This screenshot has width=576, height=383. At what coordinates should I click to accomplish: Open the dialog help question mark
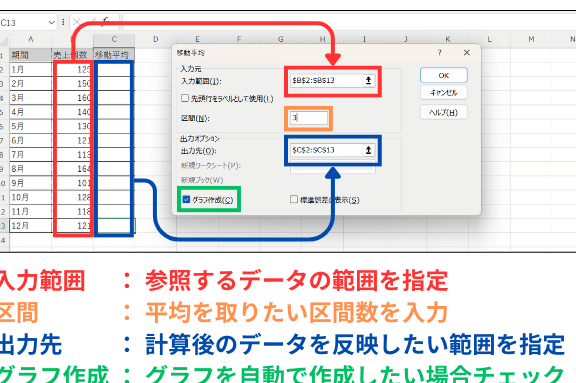click(439, 53)
